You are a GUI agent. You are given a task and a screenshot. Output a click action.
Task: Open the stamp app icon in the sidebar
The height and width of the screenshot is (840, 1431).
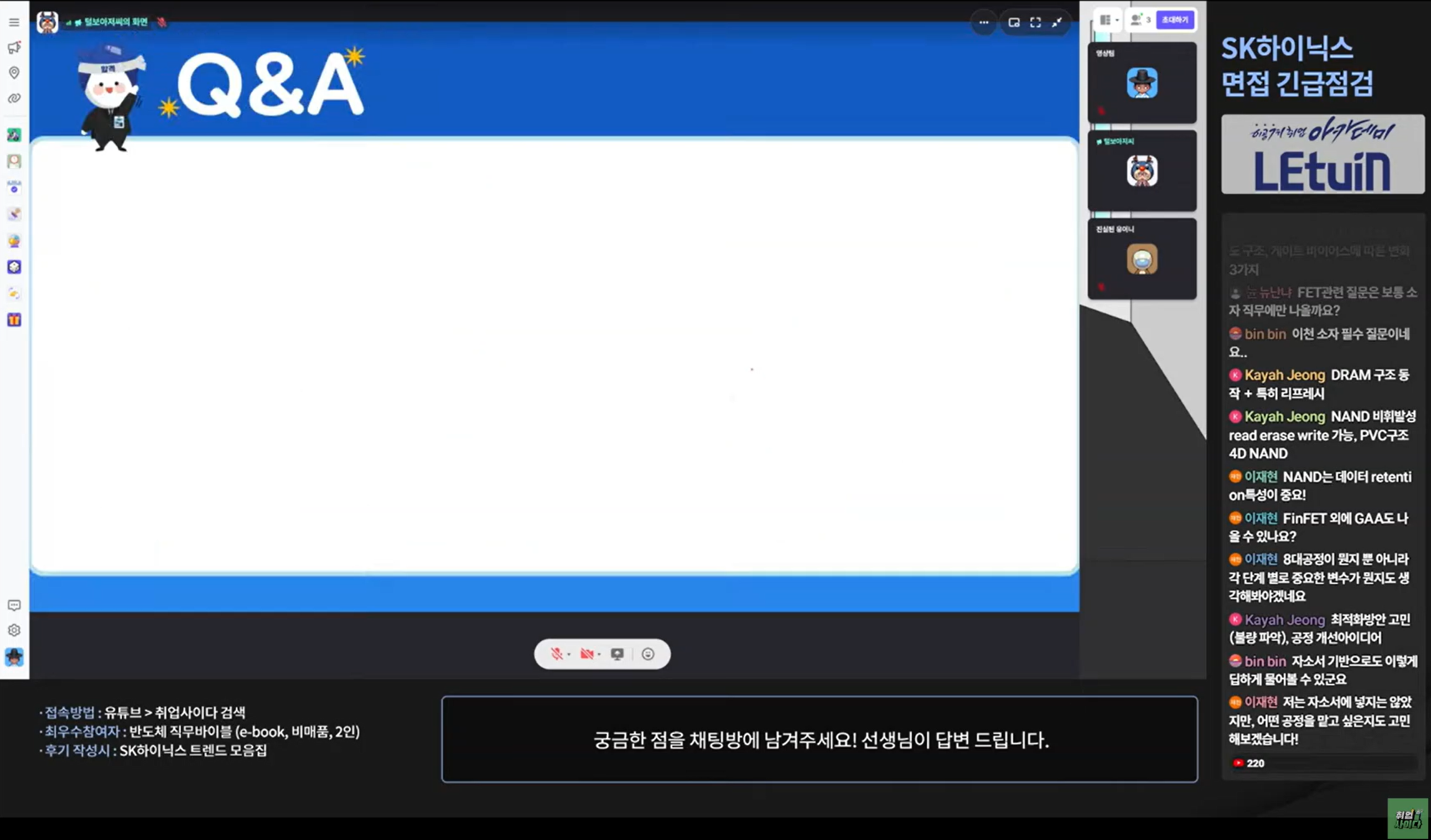coord(14,214)
